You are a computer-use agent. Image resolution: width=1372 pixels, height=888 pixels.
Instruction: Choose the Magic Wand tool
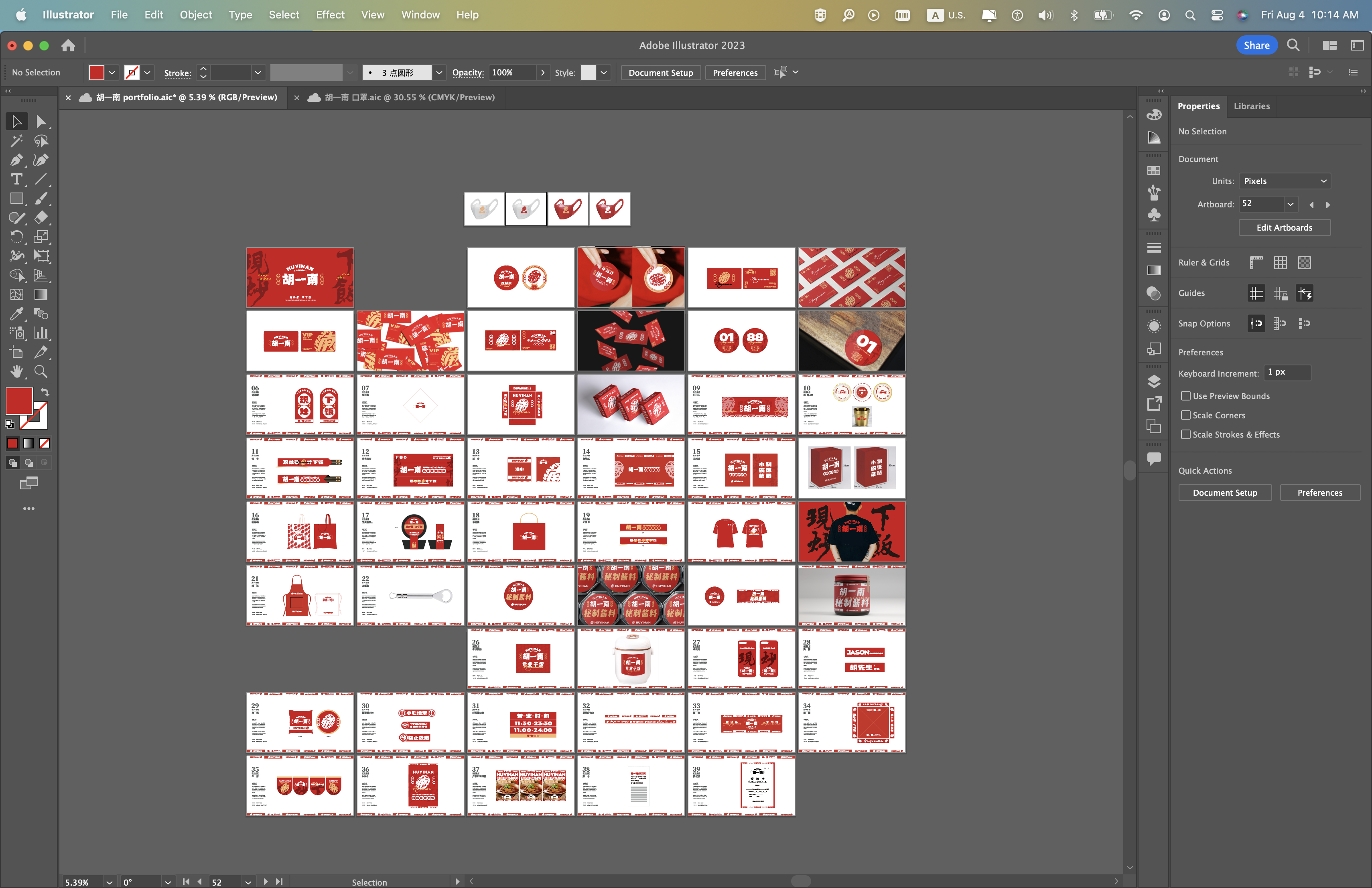coord(16,141)
